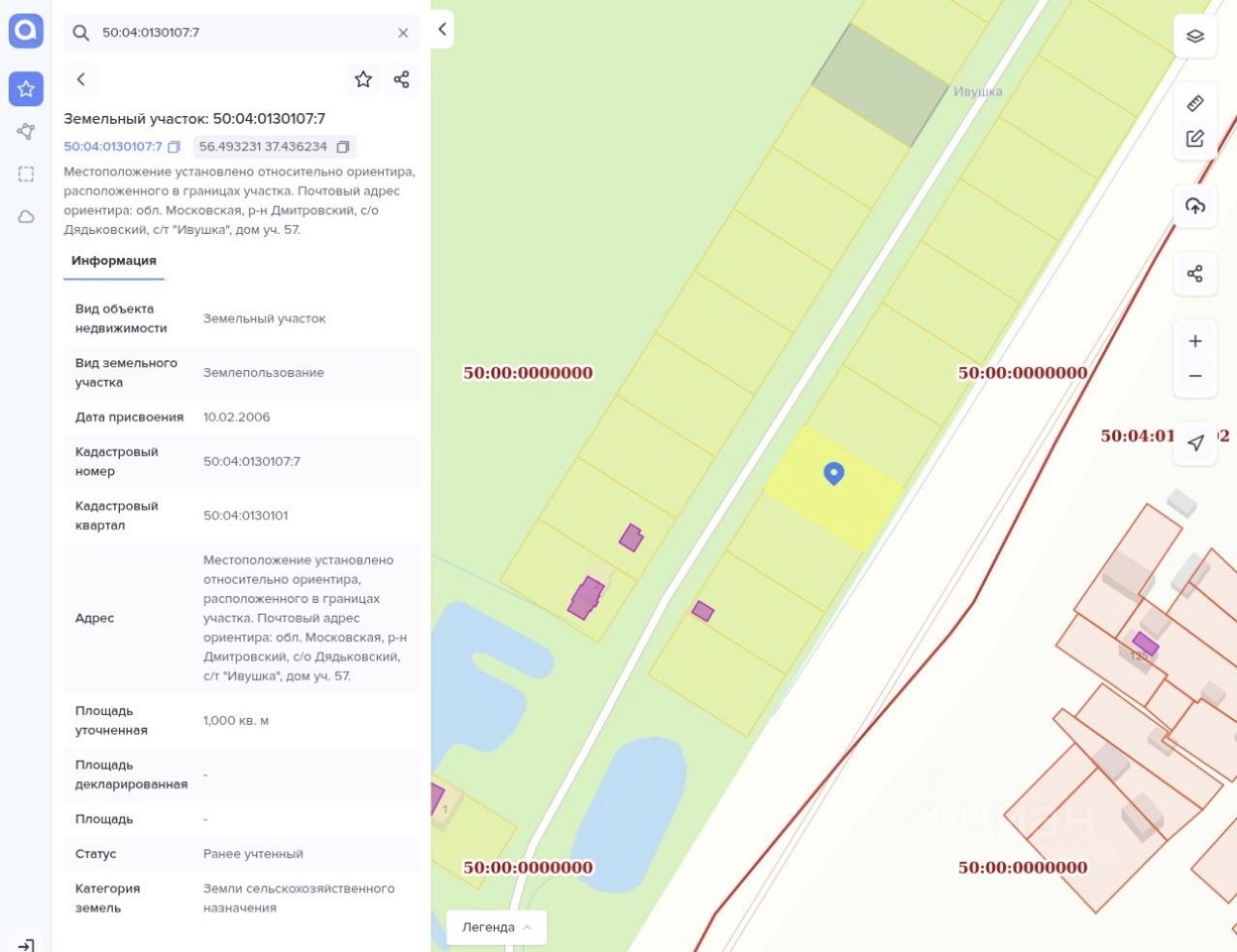Click cadastral quarter value 50:04:0130101
Screen dimensions: 1237x952
pos(245,516)
